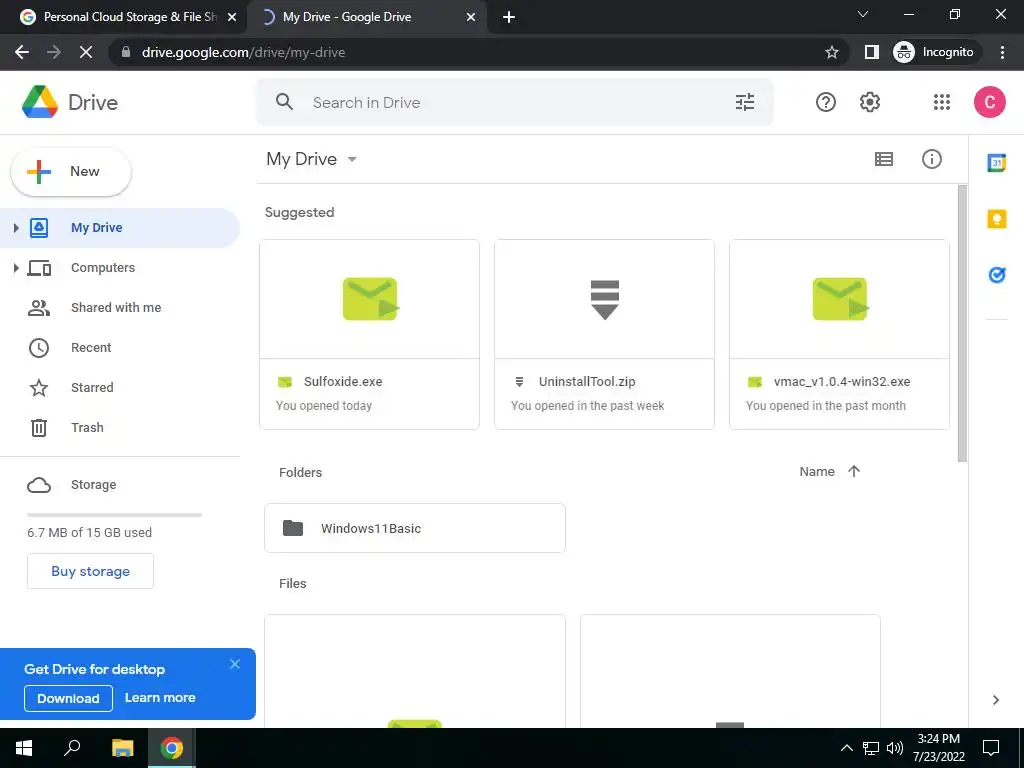Open Google Calendar side panel
Viewport: 1024px width, 768px height.
pyautogui.click(x=997, y=163)
